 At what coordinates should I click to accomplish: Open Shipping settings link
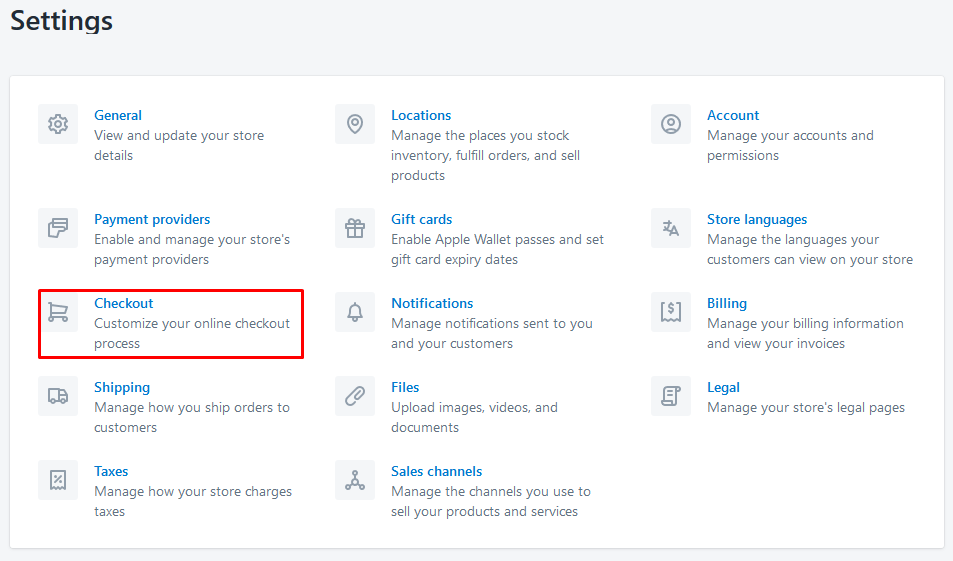122,387
